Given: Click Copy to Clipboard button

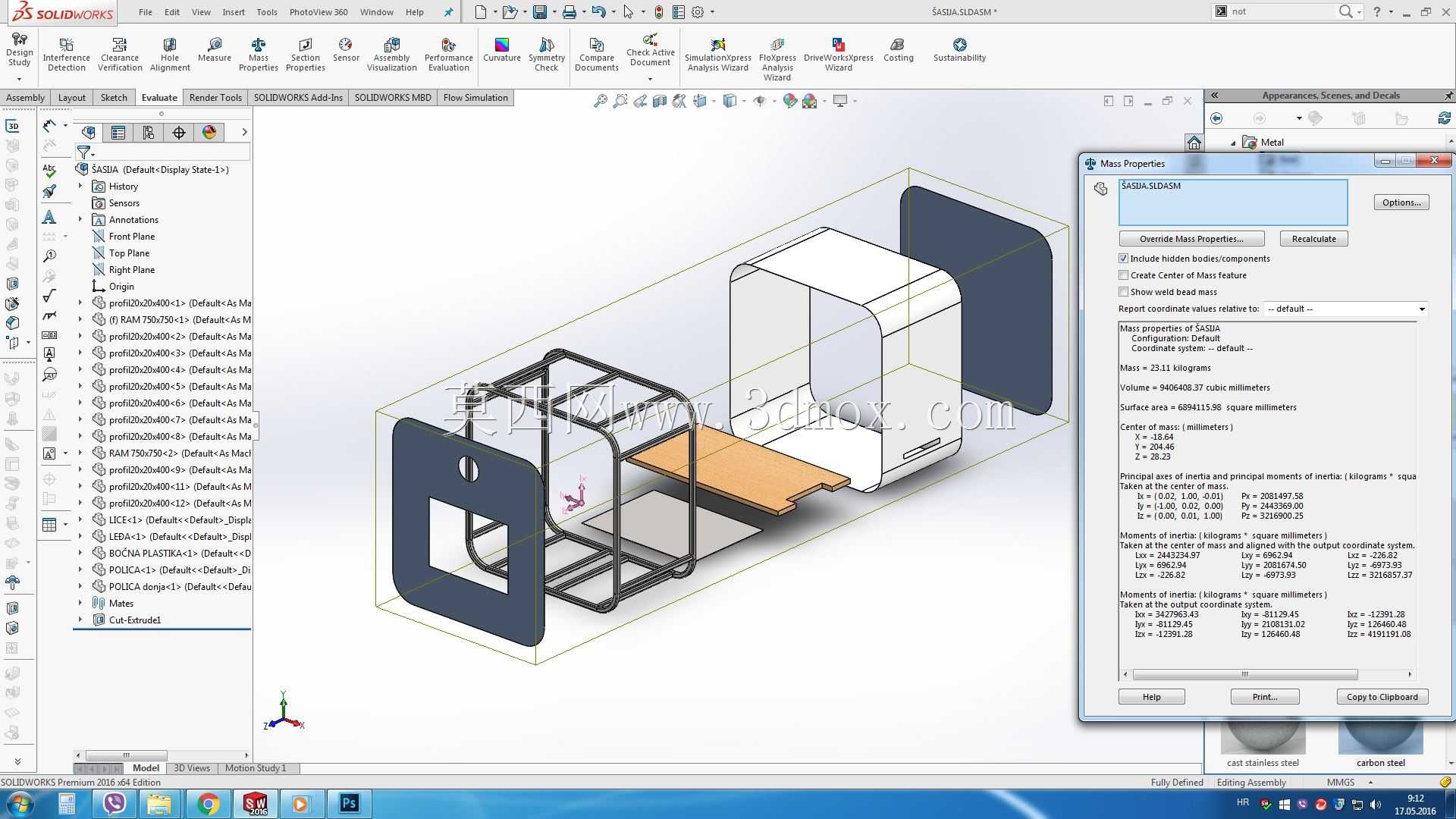Looking at the screenshot, I should 1382,697.
